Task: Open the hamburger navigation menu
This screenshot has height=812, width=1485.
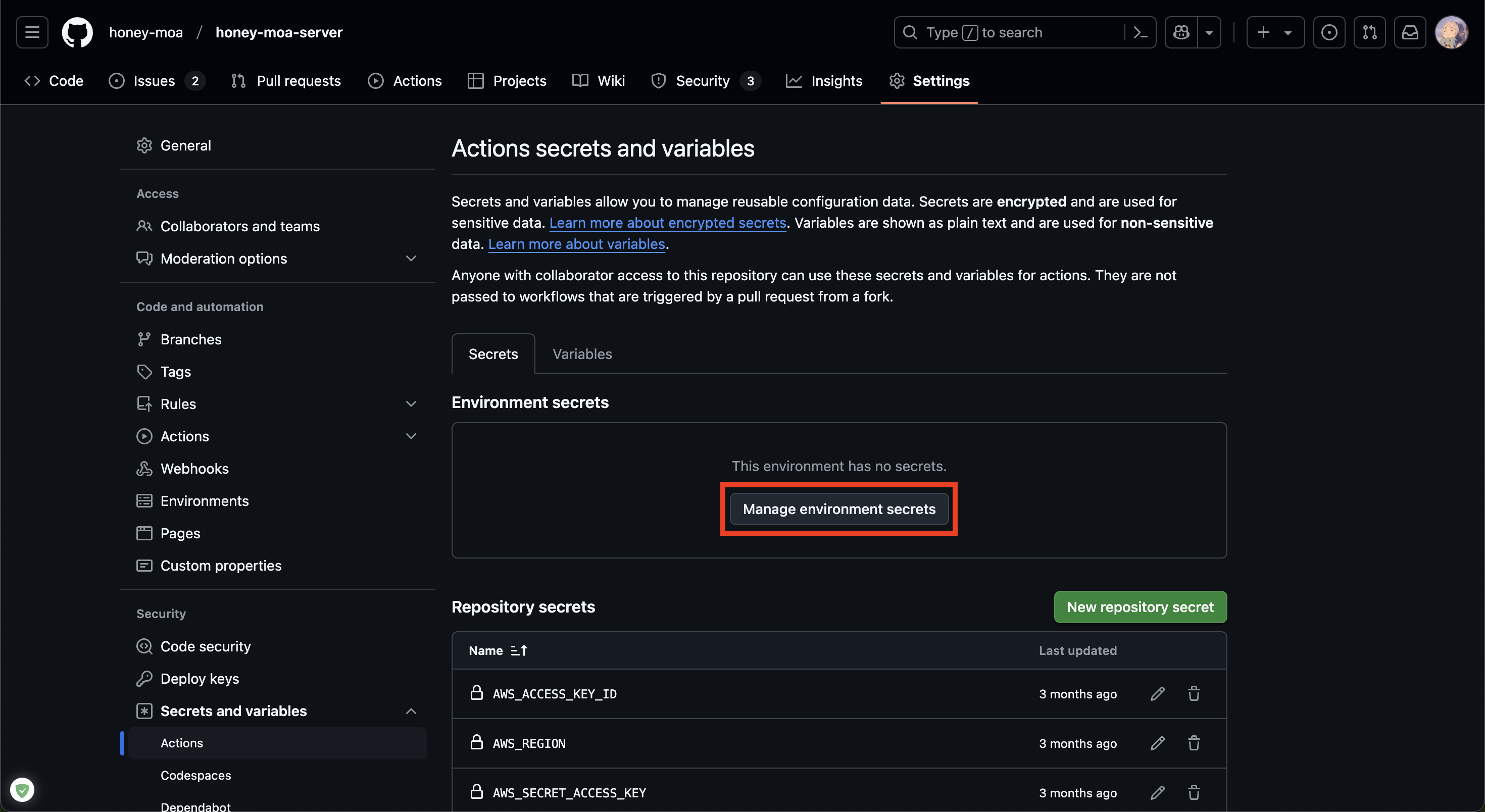Action: click(x=32, y=32)
